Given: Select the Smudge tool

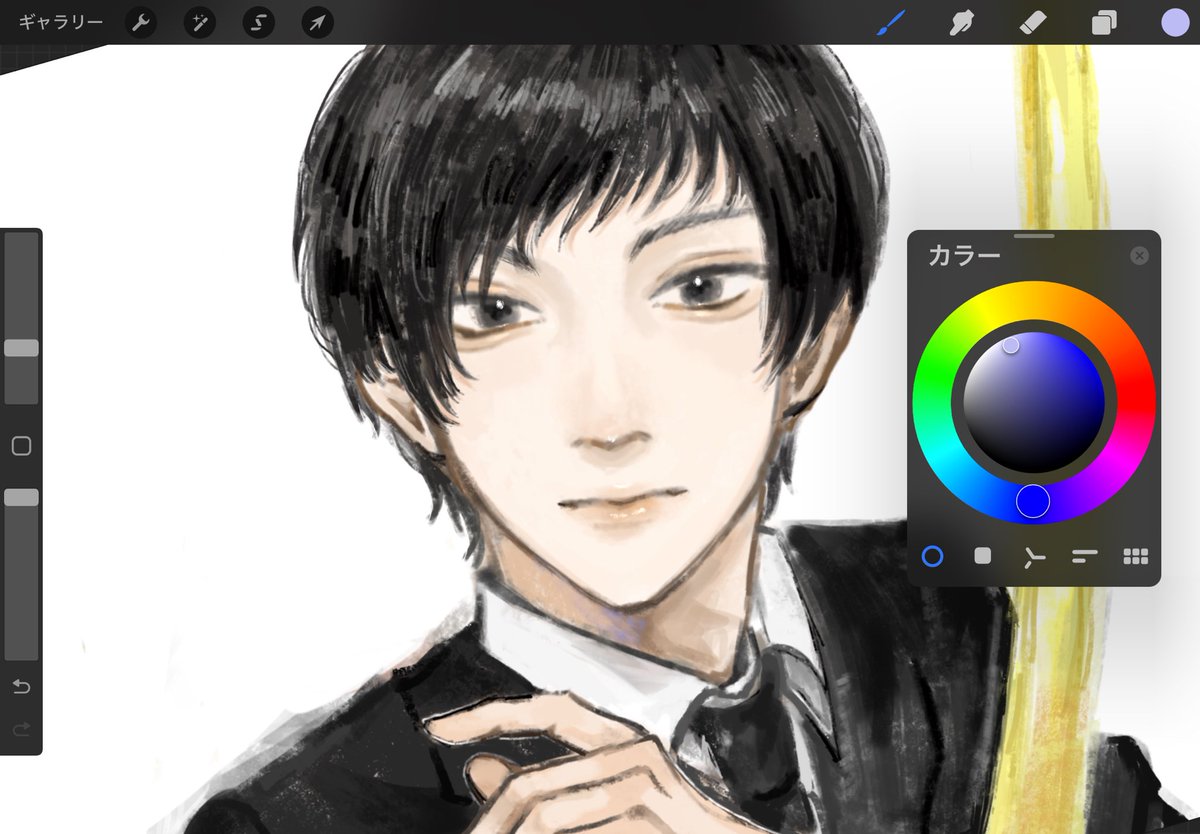Looking at the screenshot, I should pos(961,22).
